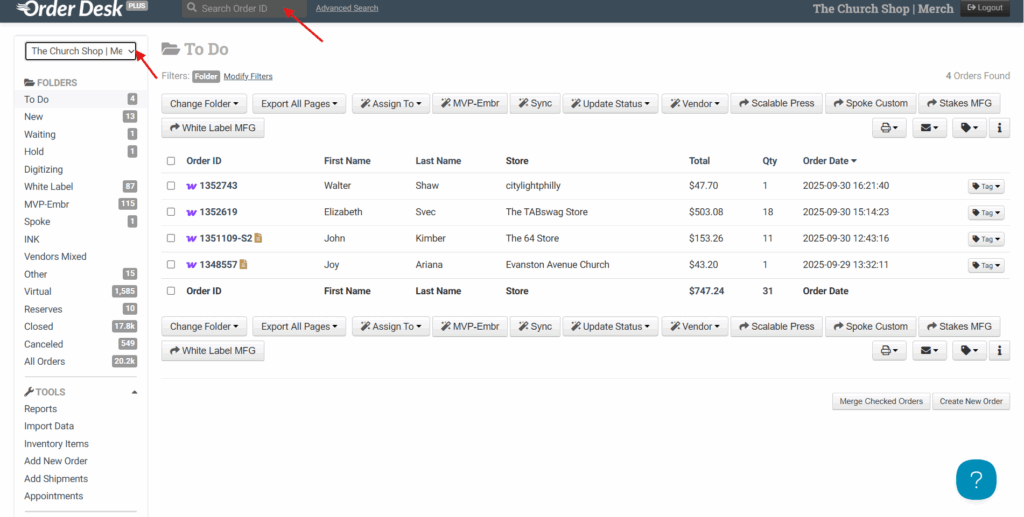This screenshot has height=517, width=1024.
Task: Click the note icon beside order 1348557
Action: coord(243,265)
